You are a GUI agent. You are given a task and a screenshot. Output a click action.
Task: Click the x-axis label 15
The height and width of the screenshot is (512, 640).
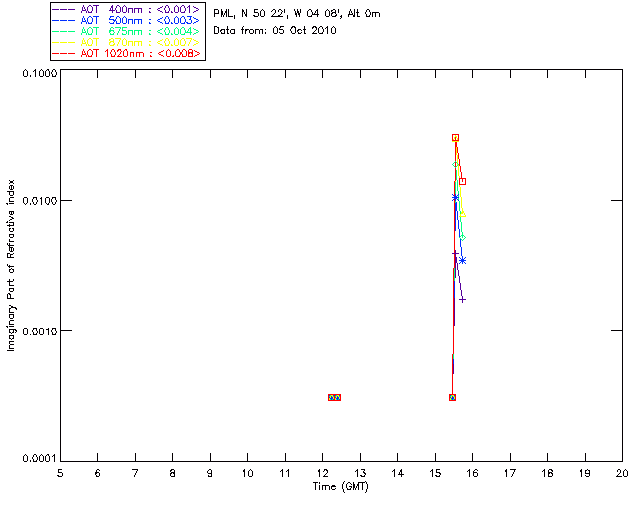pyautogui.click(x=435, y=473)
